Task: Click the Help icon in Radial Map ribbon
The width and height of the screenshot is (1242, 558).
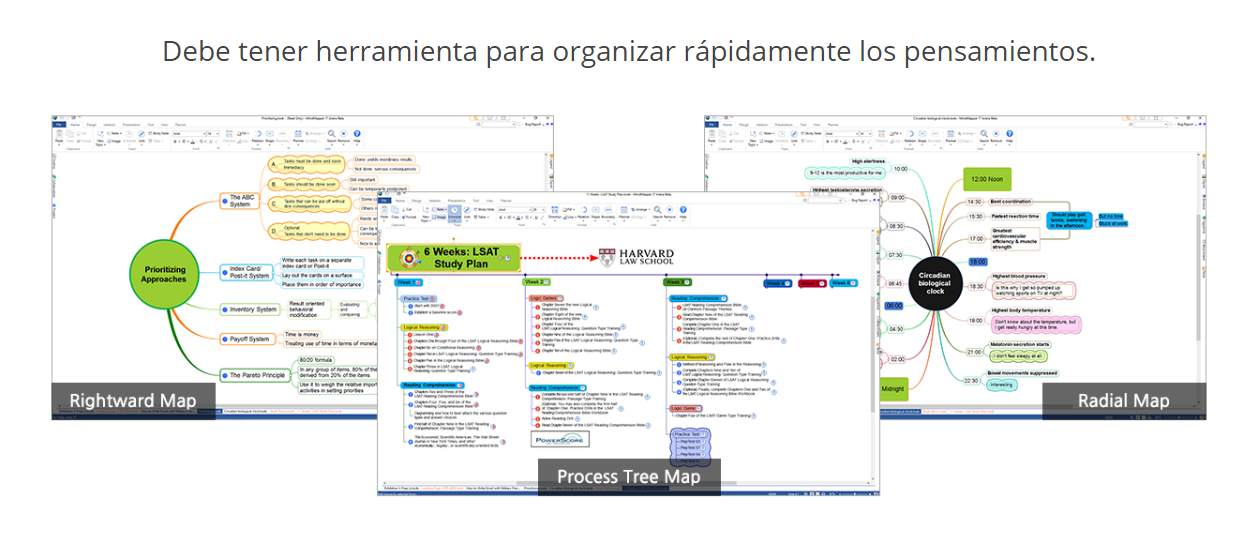Action: click(1010, 134)
